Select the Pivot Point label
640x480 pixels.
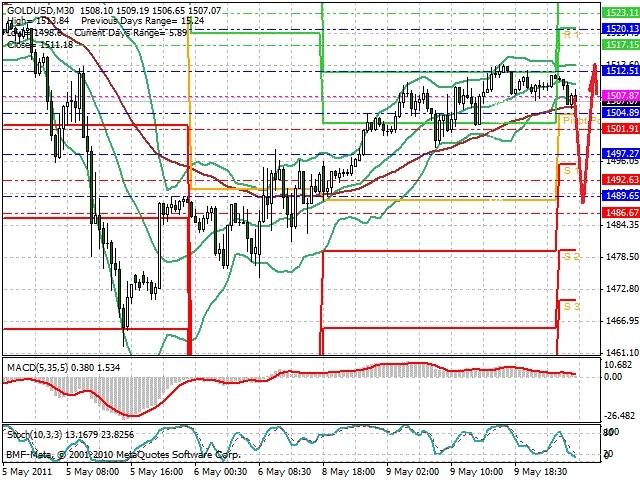pos(582,121)
